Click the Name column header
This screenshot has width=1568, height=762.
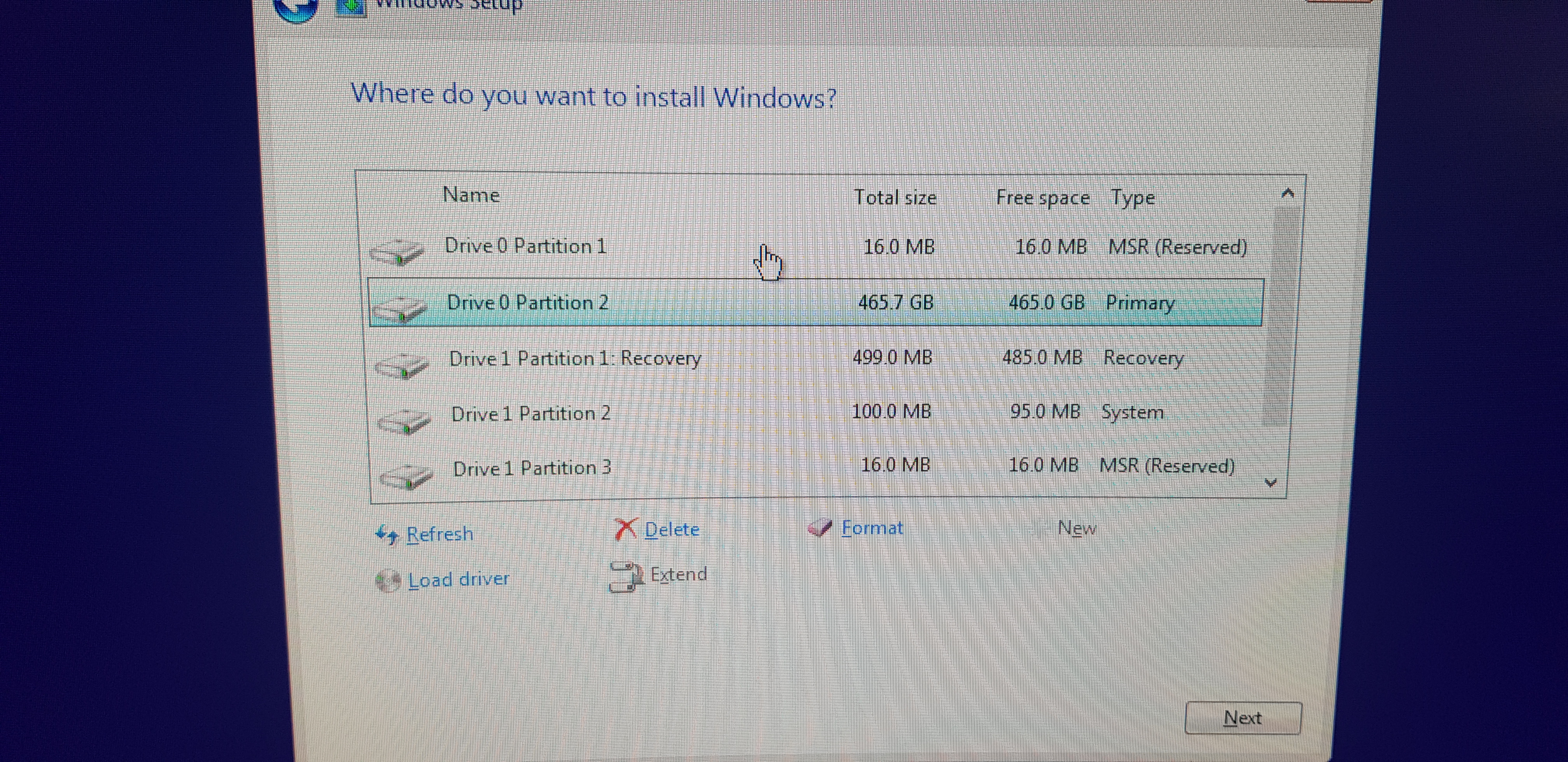(x=471, y=196)
